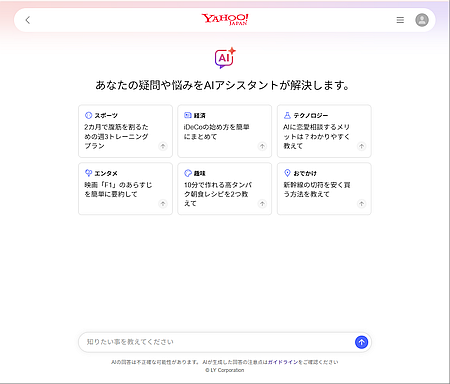Click the blue send arrow button
450x384 pixels.
(361, 342)
